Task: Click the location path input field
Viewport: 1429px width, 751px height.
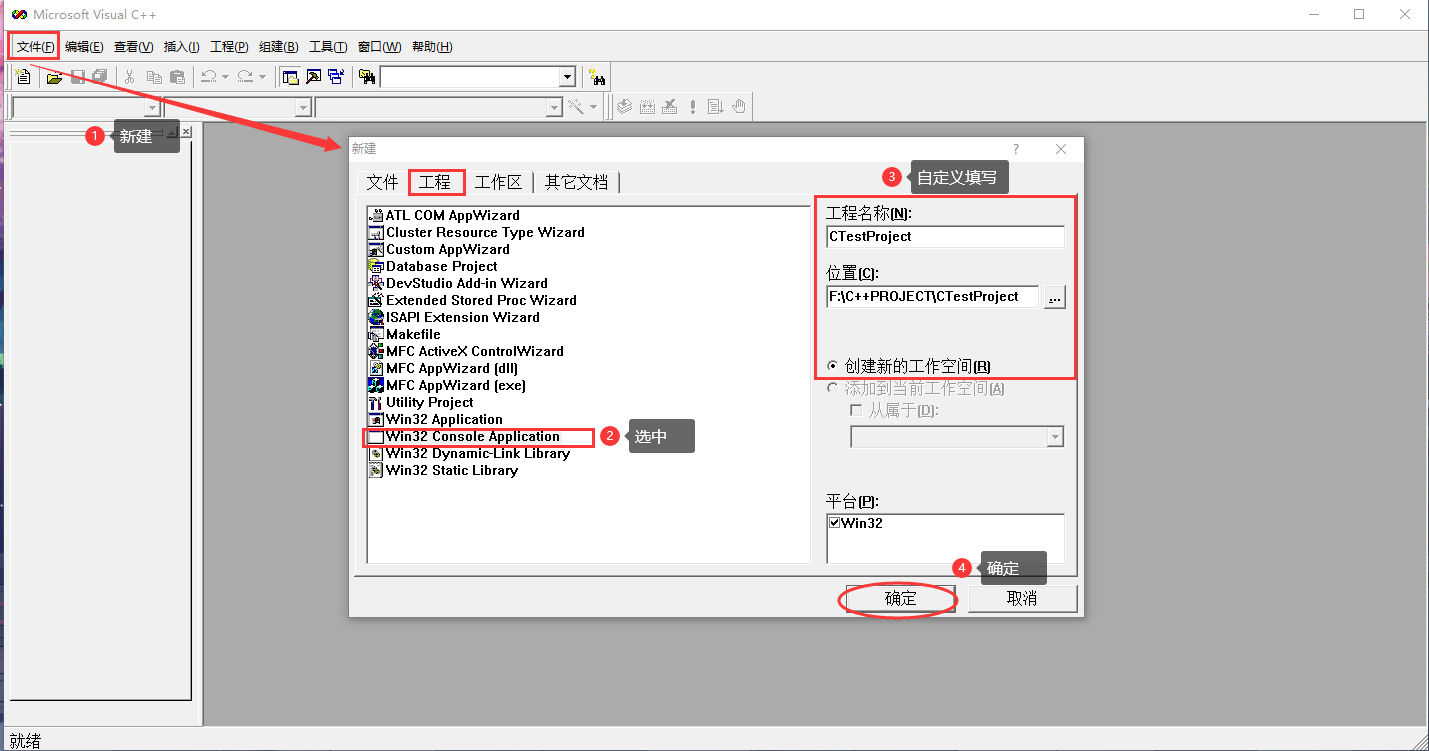Action: click(932, 297)
